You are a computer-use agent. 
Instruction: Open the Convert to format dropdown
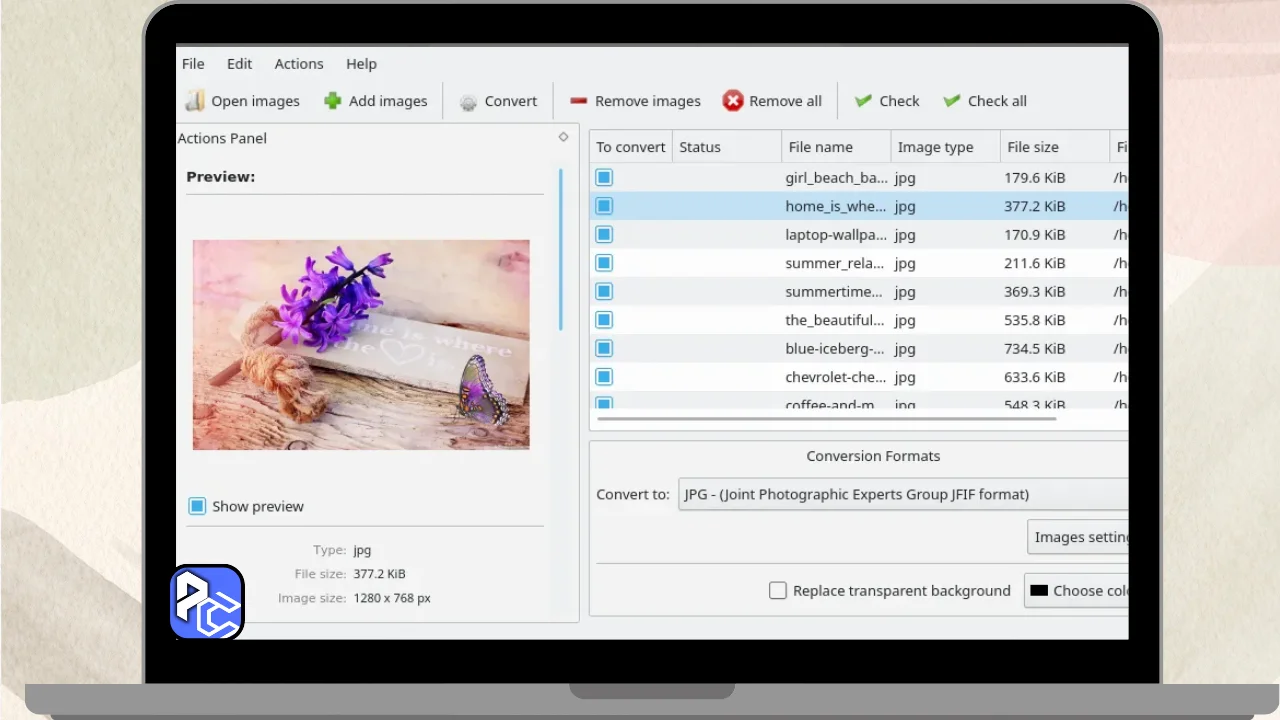click(x=902, y=494)
